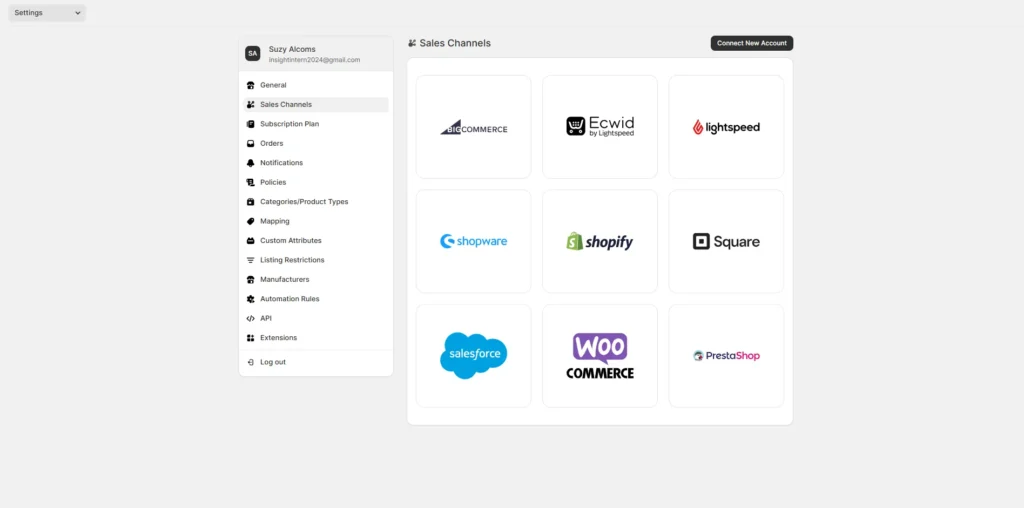
Task: Select the Shopify channel card
Action: [600, 242]
